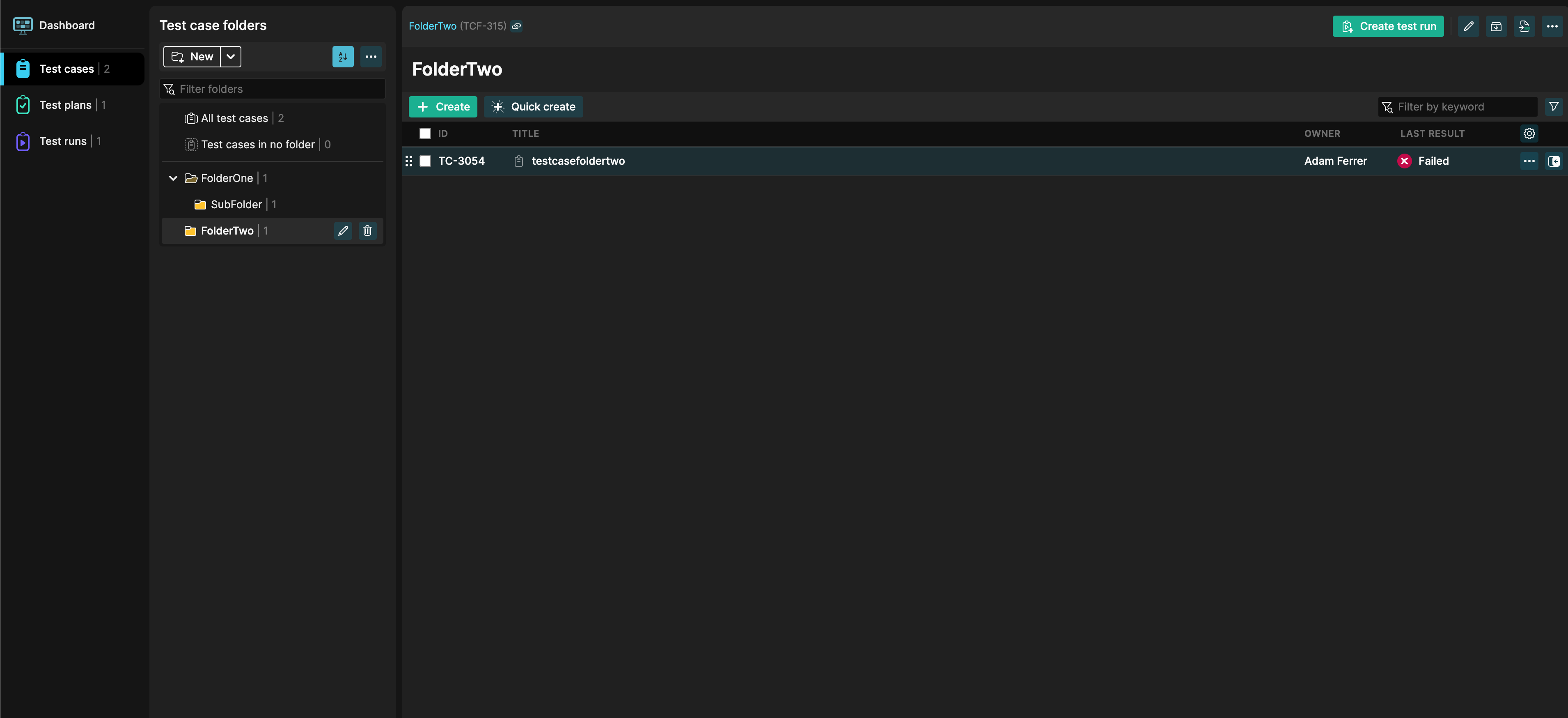Open folder panel more options menu

pyautogui.click(x=371, y=57)
